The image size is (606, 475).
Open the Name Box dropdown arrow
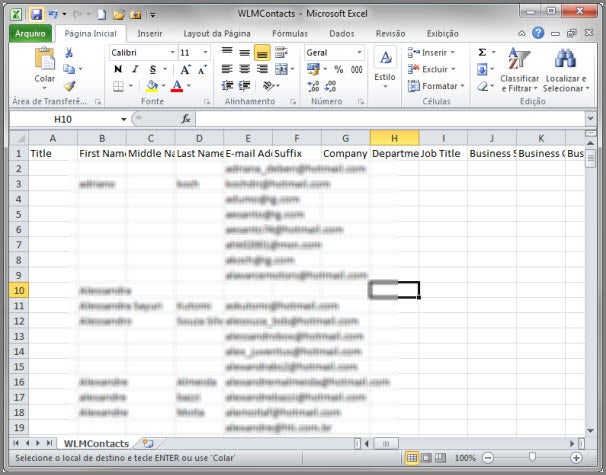[124, 119]
